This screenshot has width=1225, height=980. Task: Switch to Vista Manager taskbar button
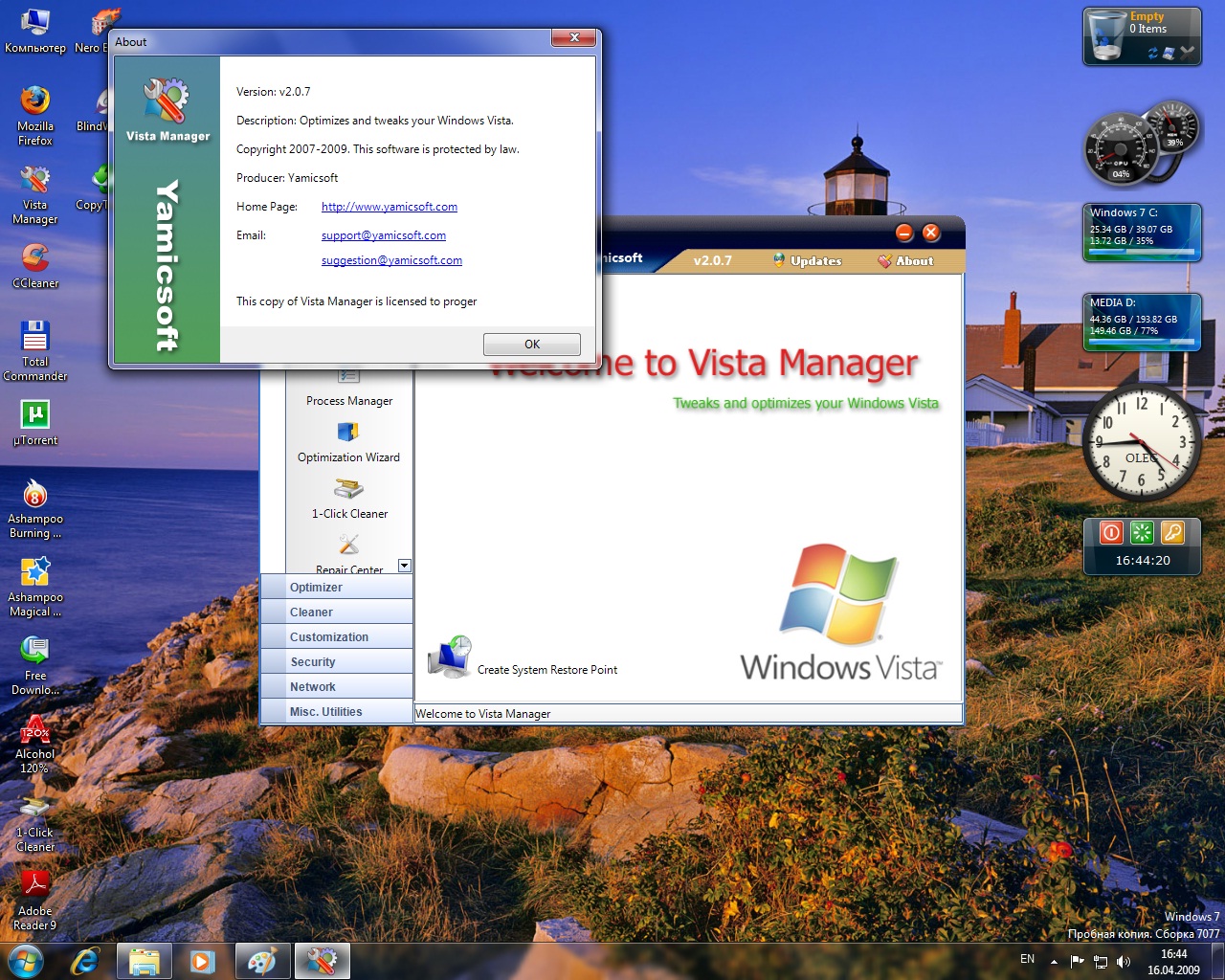[322, 961]
